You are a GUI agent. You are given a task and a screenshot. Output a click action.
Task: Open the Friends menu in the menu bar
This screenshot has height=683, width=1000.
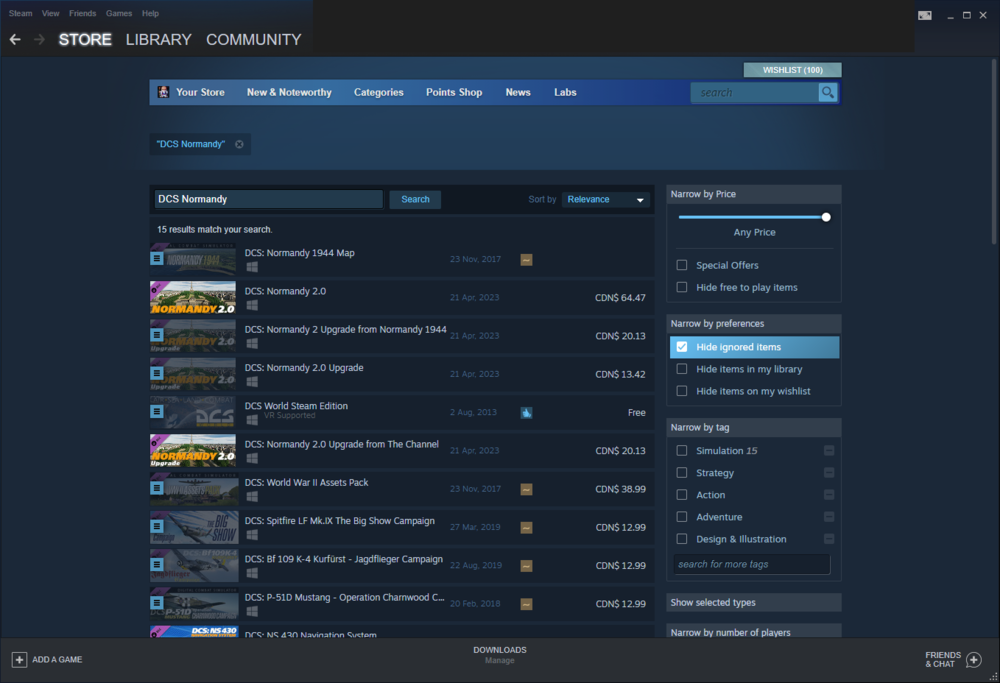point(82,13)
